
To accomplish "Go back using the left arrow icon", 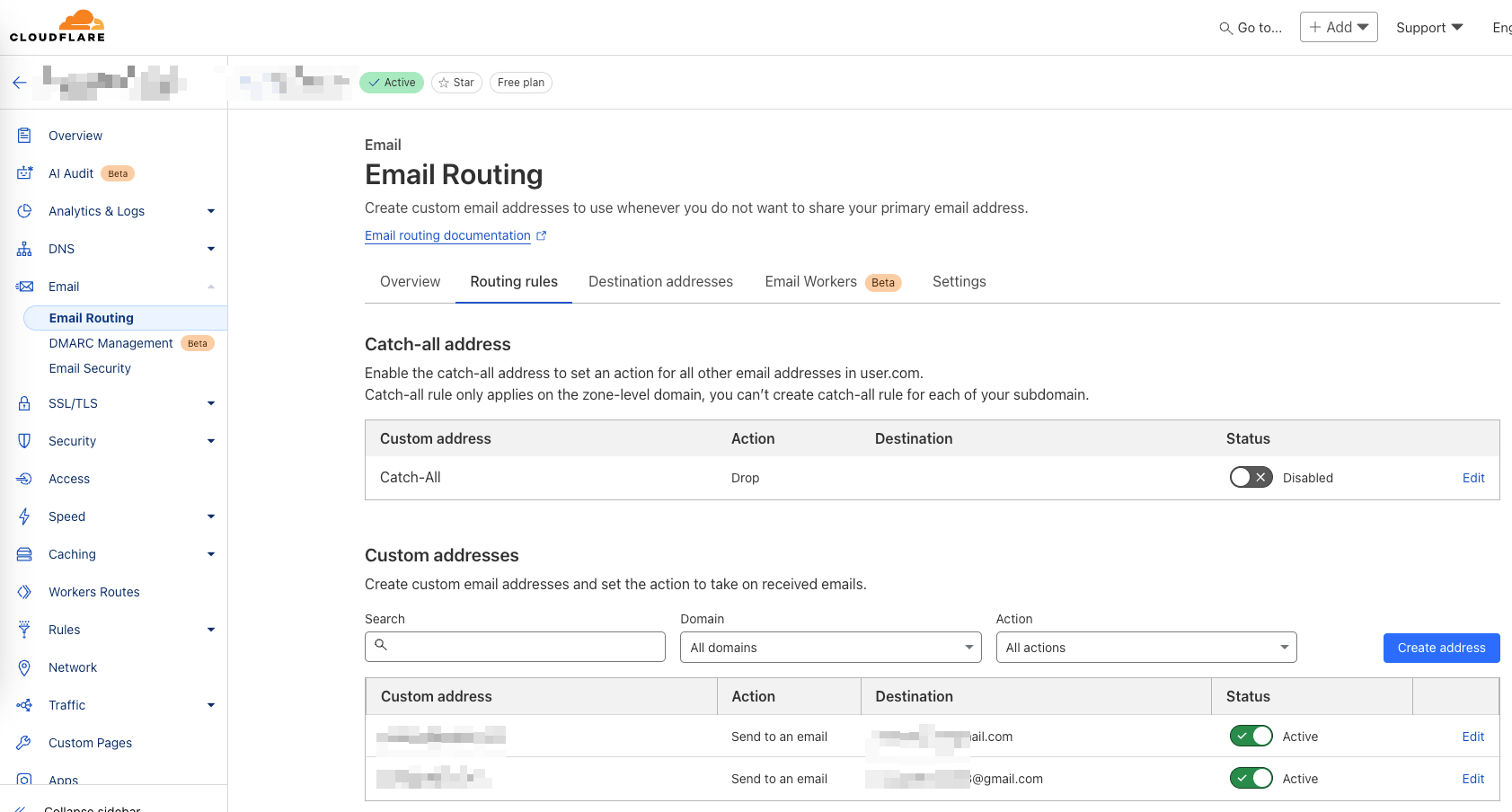I will (x=20, y=83).
